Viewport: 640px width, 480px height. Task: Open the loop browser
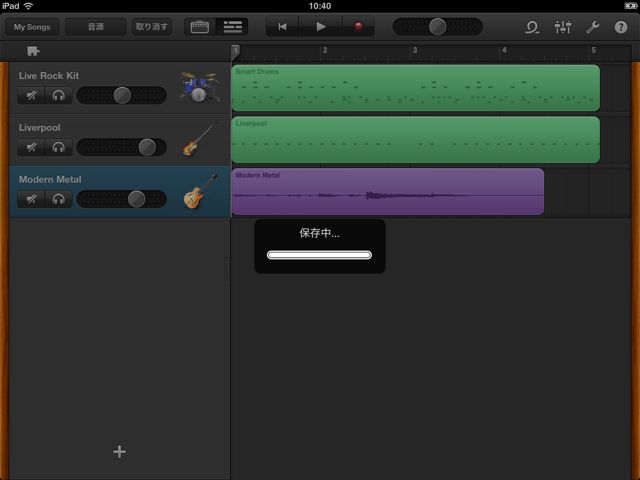point(532,27)
